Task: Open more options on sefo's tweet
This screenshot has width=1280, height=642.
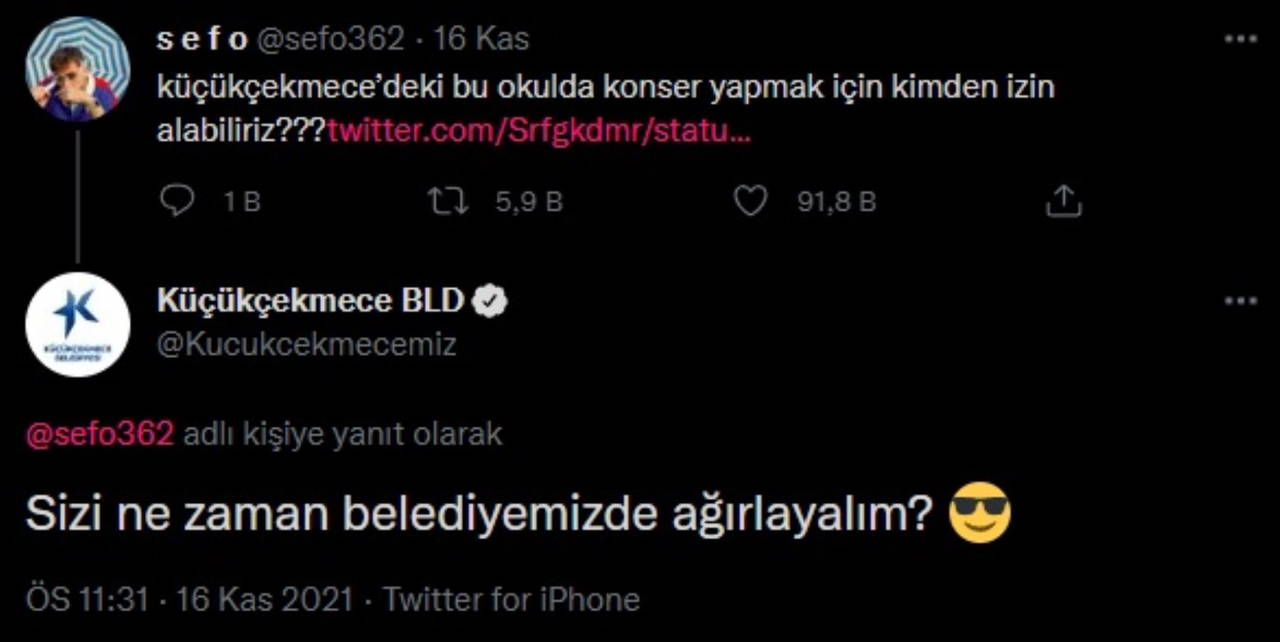Action: coord(1240,40)
